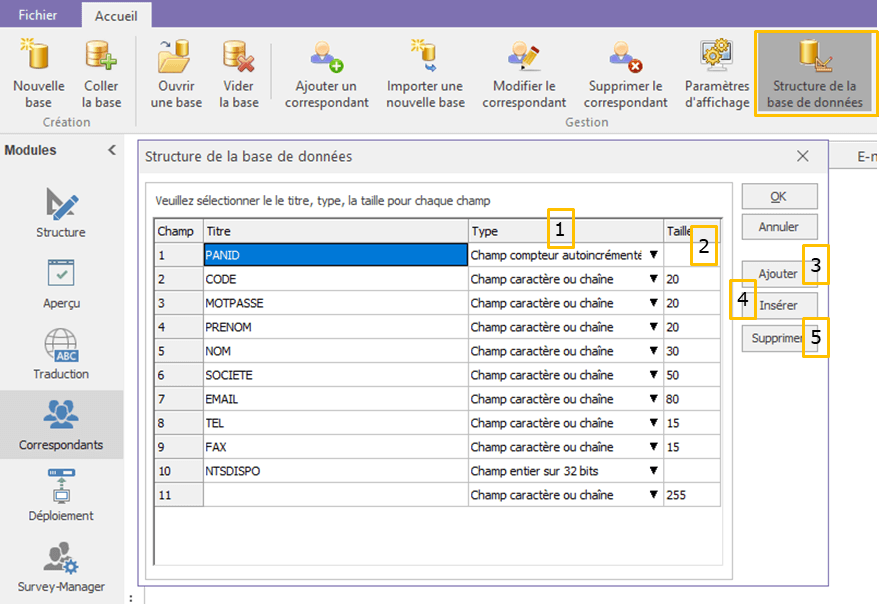Click the Supprimer button
The width and height of the screenshot is (879, 604).
coord(776,338)
